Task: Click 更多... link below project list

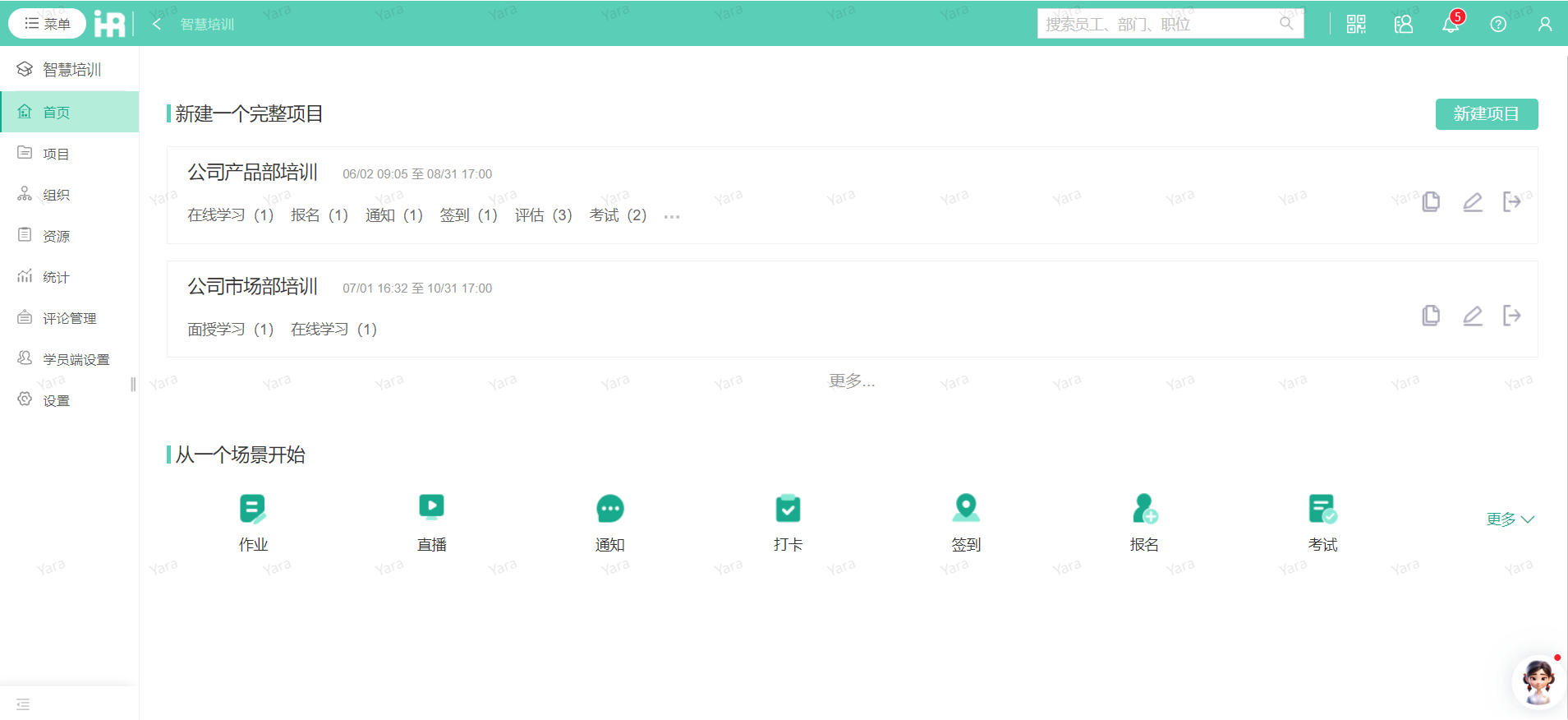Action: coord(852,381)
